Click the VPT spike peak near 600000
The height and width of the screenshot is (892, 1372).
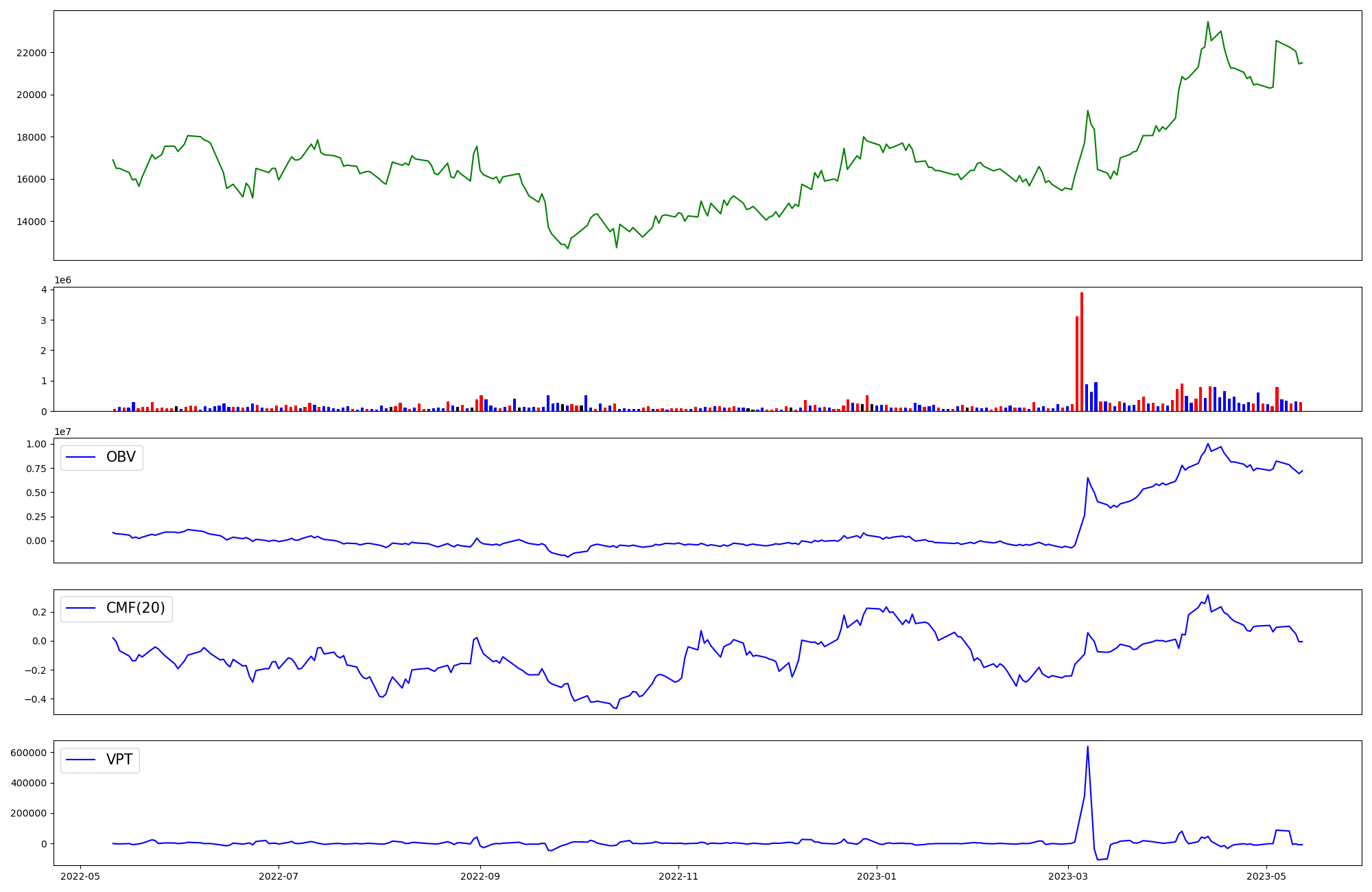point(1087,747)
